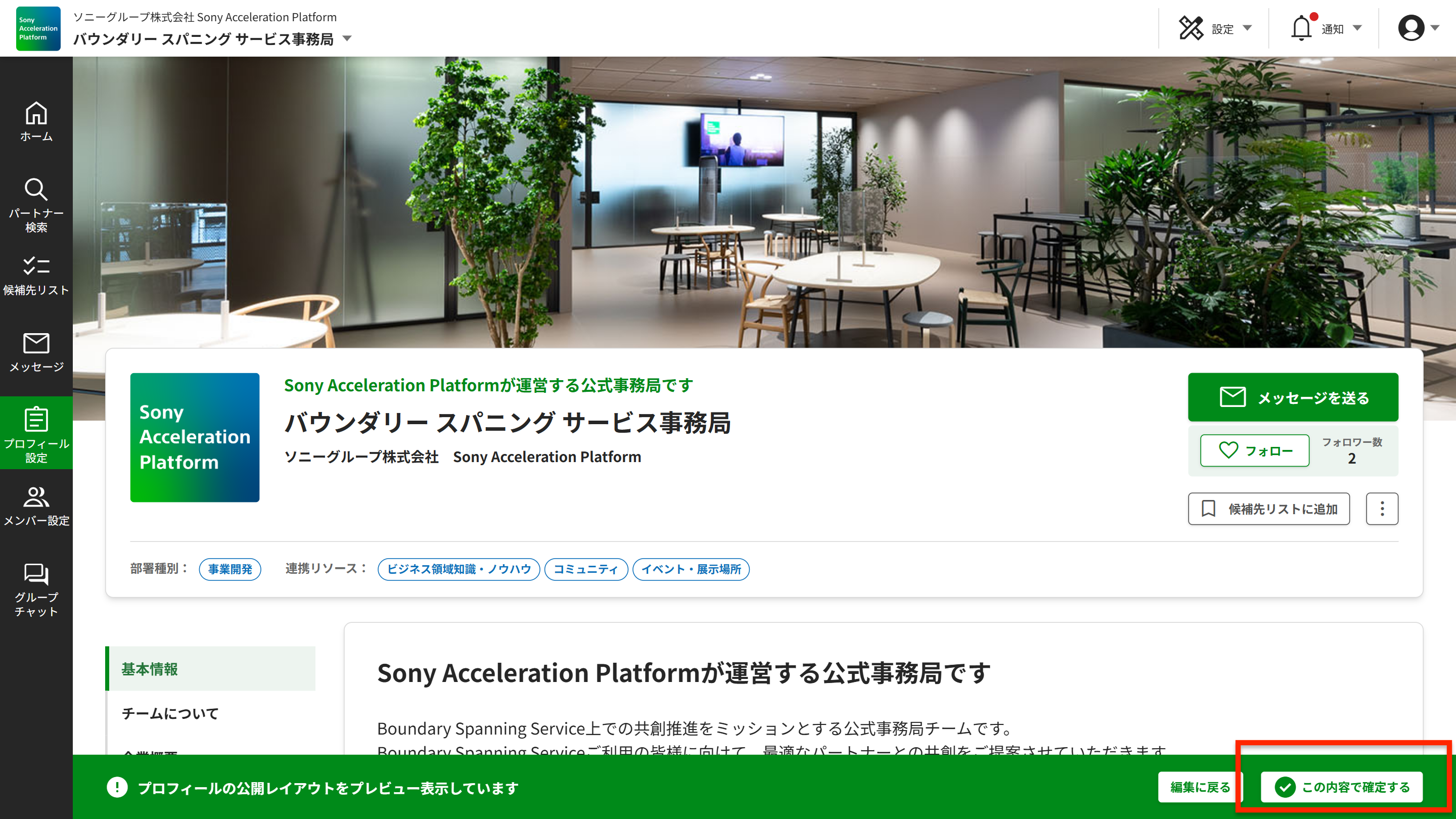1456x819 pixels.
Task: Expand the team name dropdown arrow
Action: pyautogui.click(x=348, y=39)
